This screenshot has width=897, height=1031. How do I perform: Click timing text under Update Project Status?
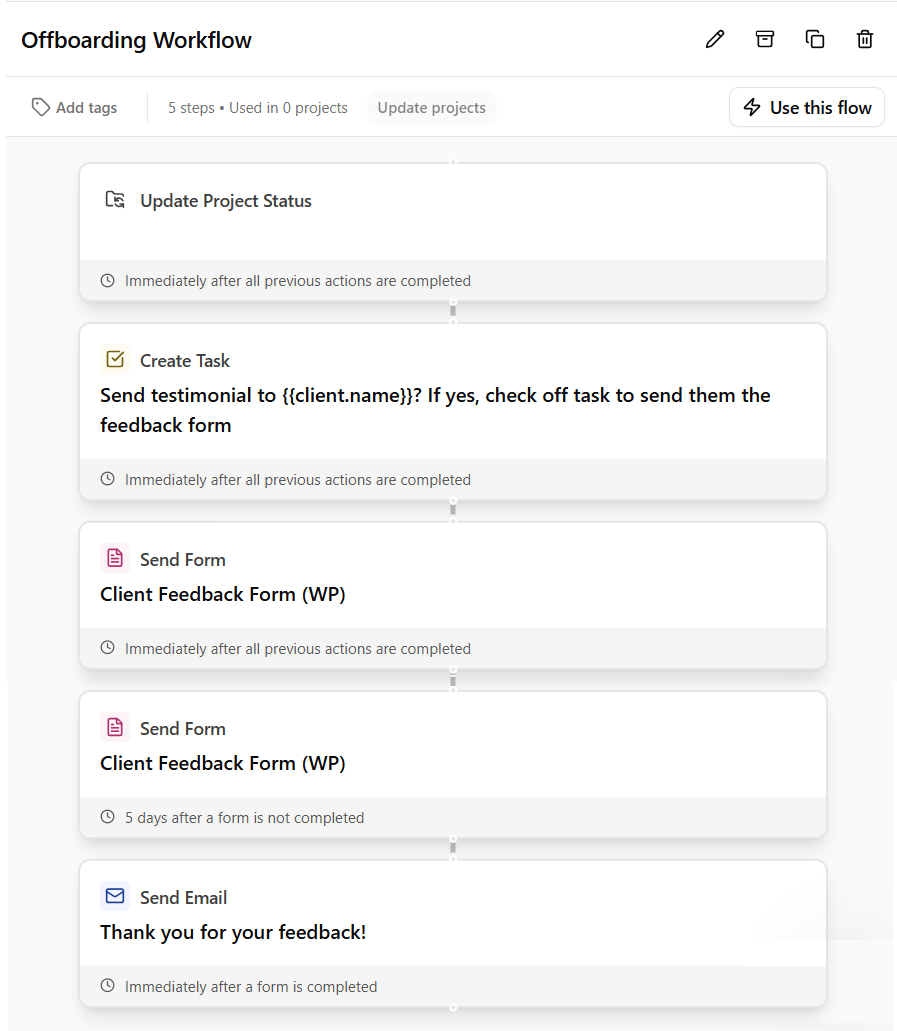297,281
